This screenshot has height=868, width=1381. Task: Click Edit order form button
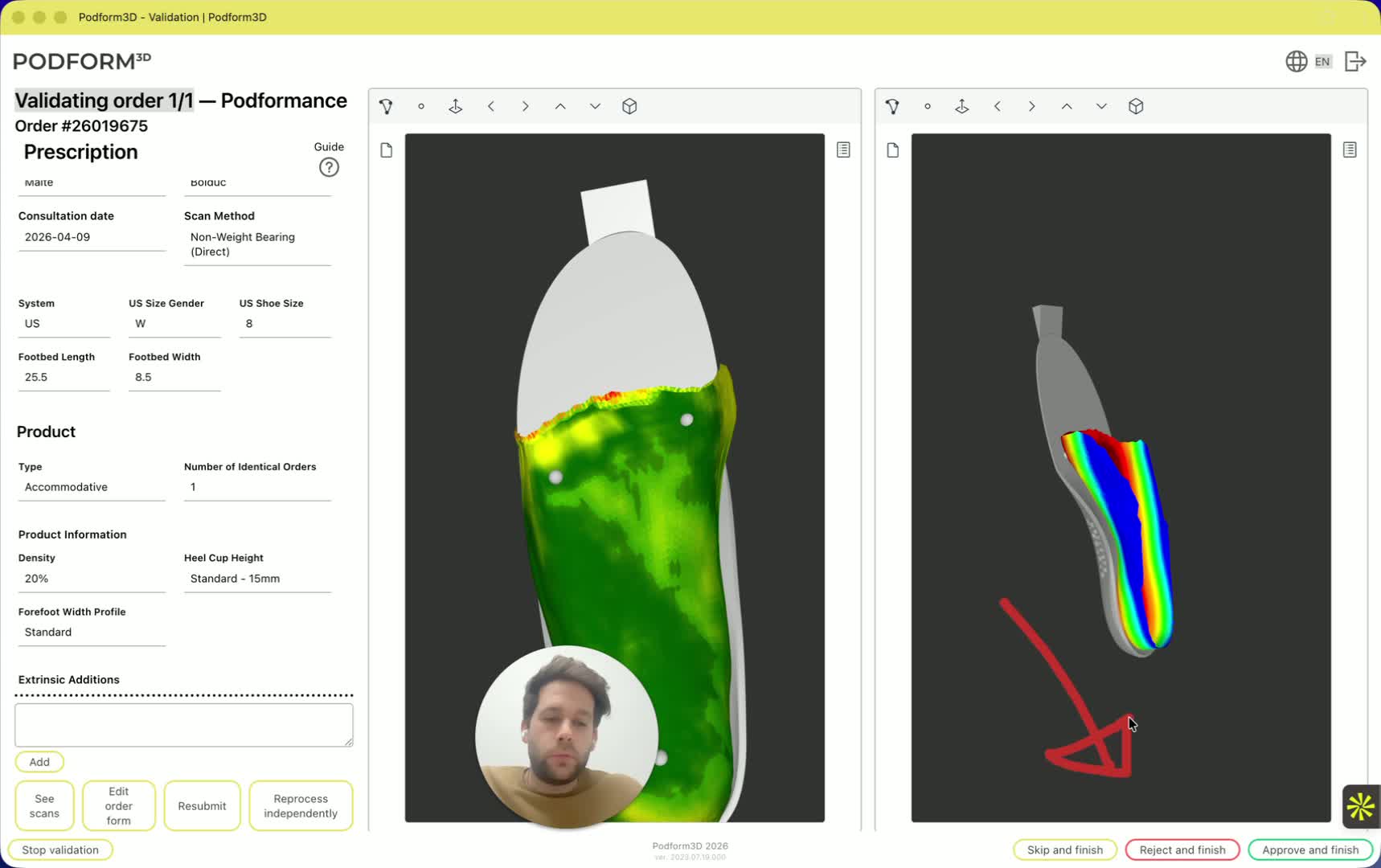[x=119, y=805]
